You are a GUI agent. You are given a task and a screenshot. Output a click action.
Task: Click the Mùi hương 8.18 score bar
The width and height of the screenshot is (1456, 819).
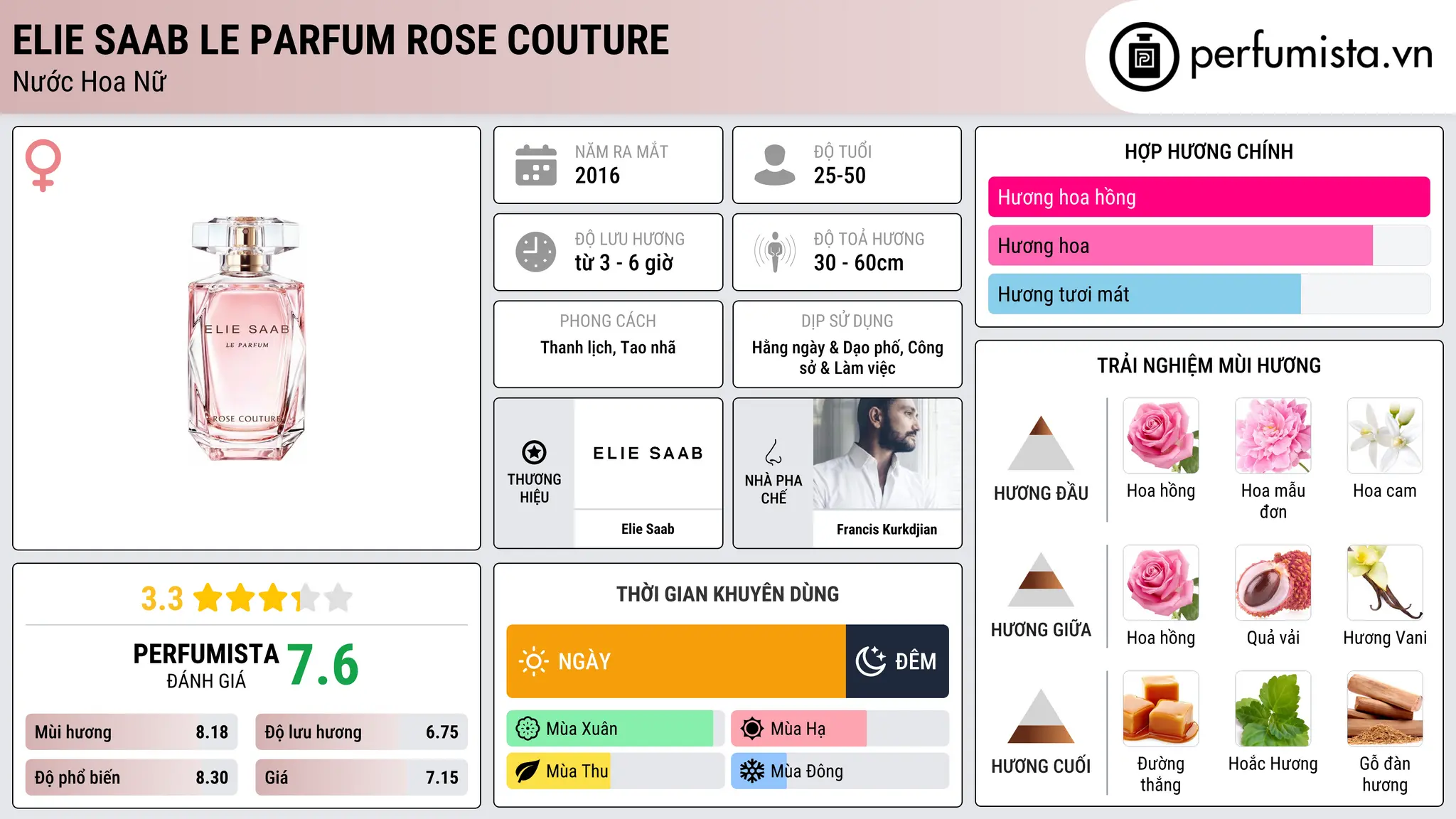tap(132, 732)
